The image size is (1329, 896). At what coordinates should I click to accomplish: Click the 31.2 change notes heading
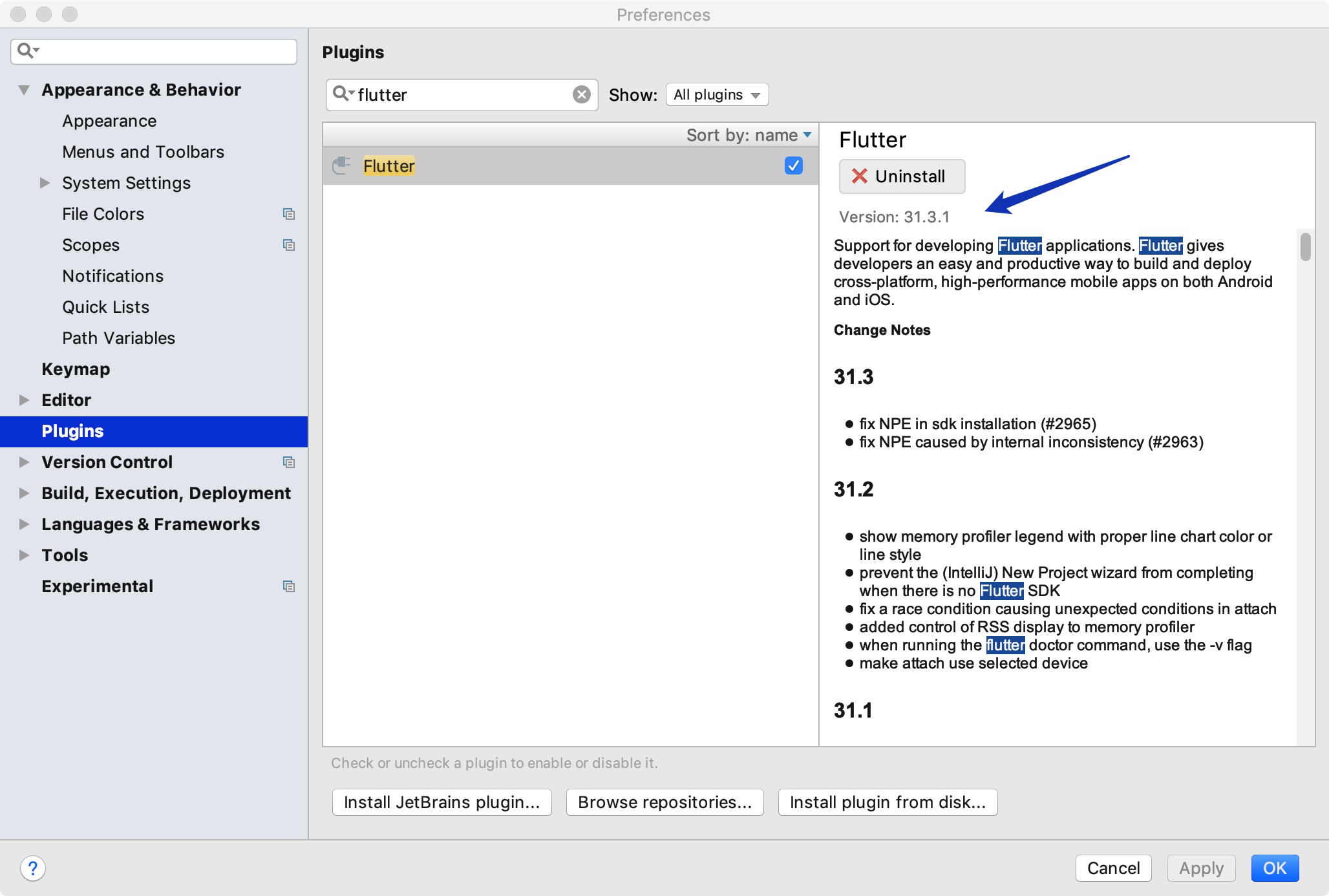pyautogui.click(x=853, y=489)
